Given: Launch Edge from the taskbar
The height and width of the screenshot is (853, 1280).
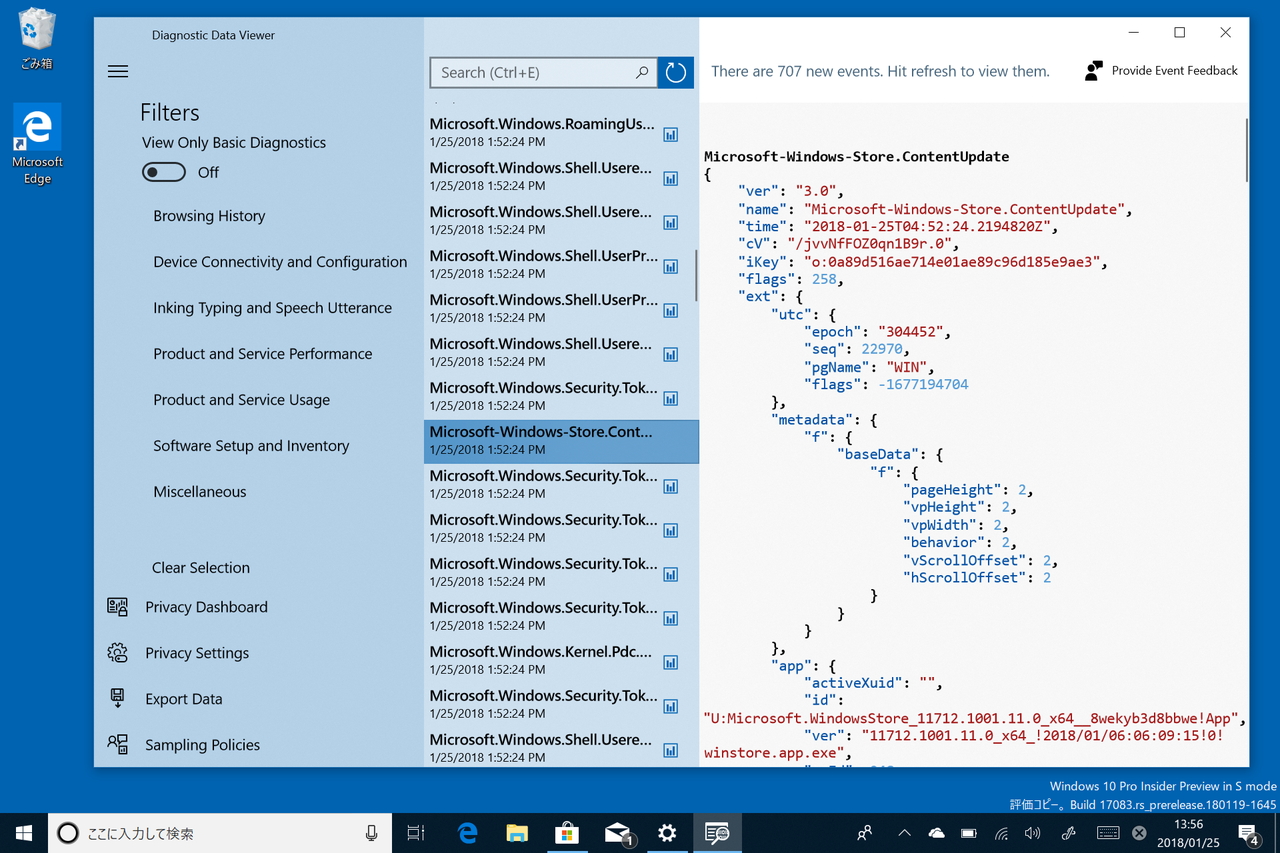Looking at the screenshot, I should [x=467, y=833].
